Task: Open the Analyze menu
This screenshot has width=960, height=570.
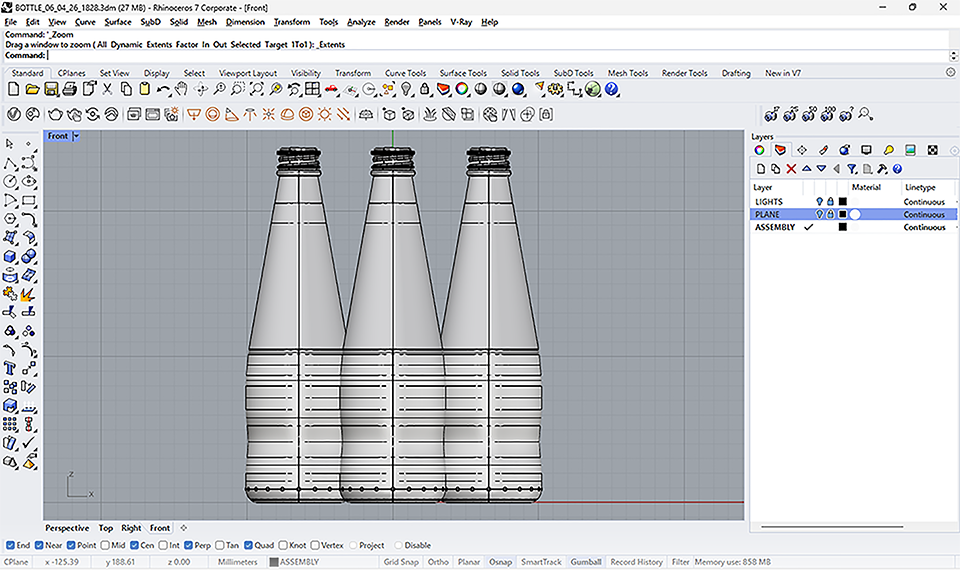Action: click(360, 22)
